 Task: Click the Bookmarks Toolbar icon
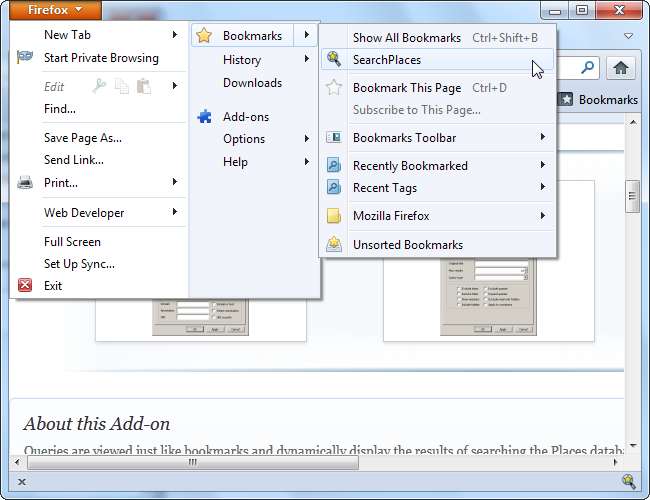[x=334, y=137]
